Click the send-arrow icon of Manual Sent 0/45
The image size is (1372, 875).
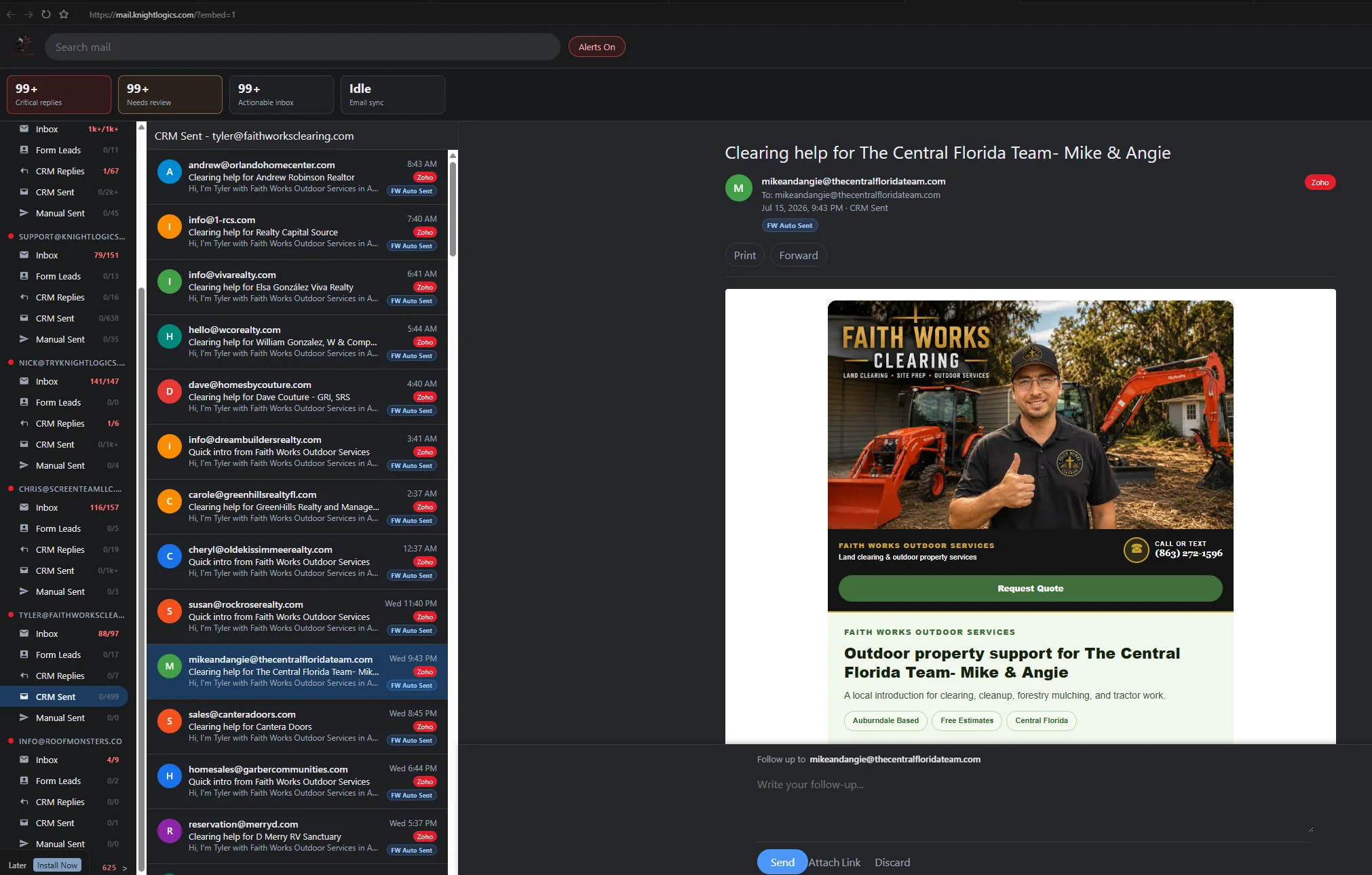24,213
